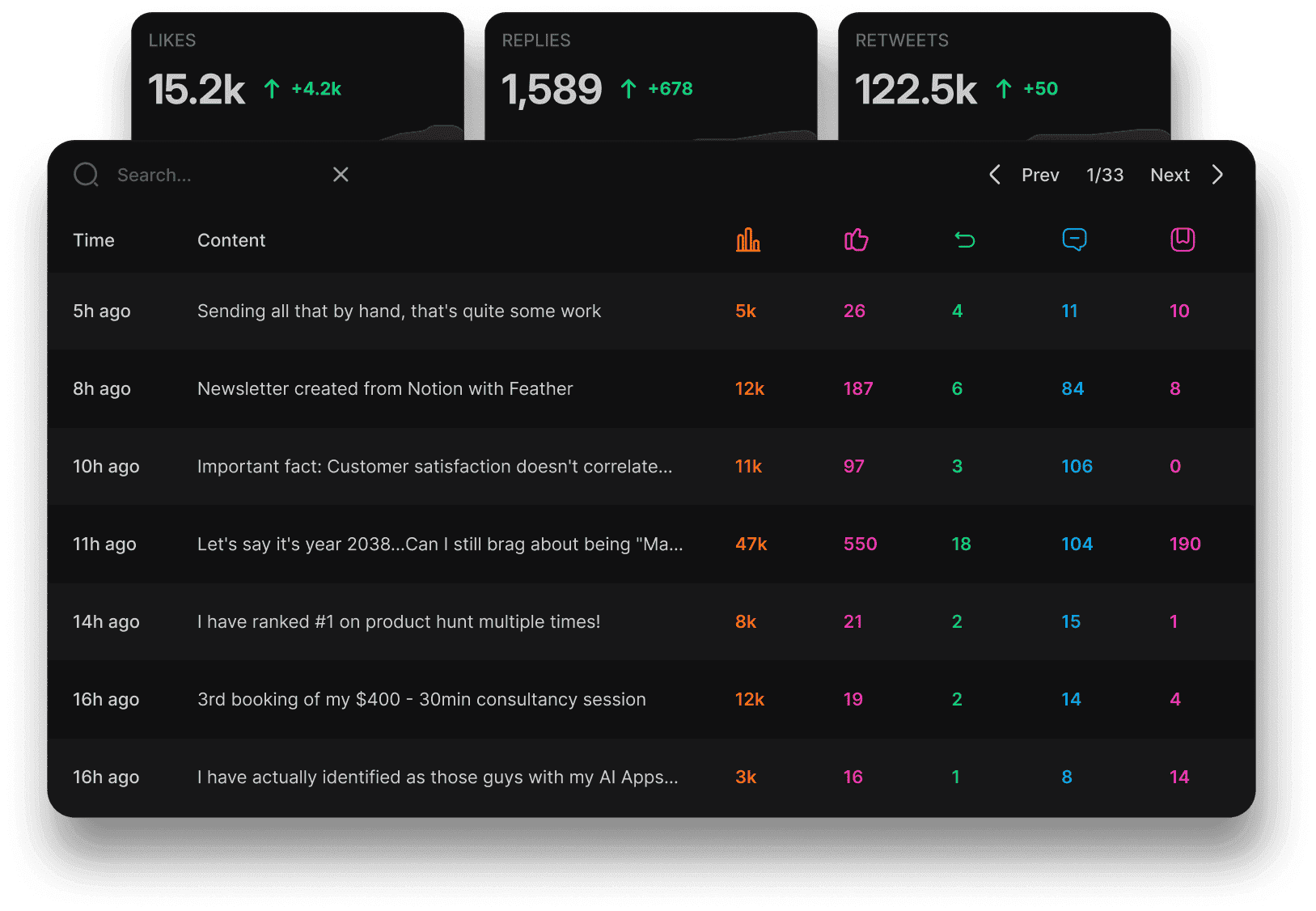Go to previous page with left chevron
Screen dimensions: 1316x911
tap(995, 175)
